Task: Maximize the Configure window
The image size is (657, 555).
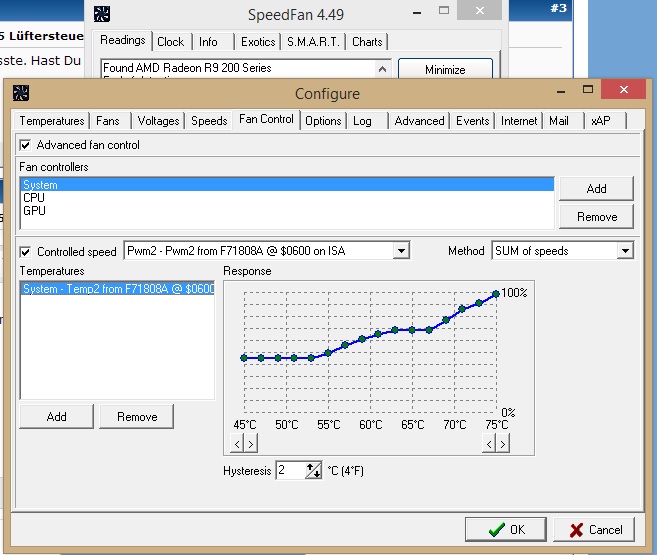Action: pyautogui.click(x=588, y=89)
